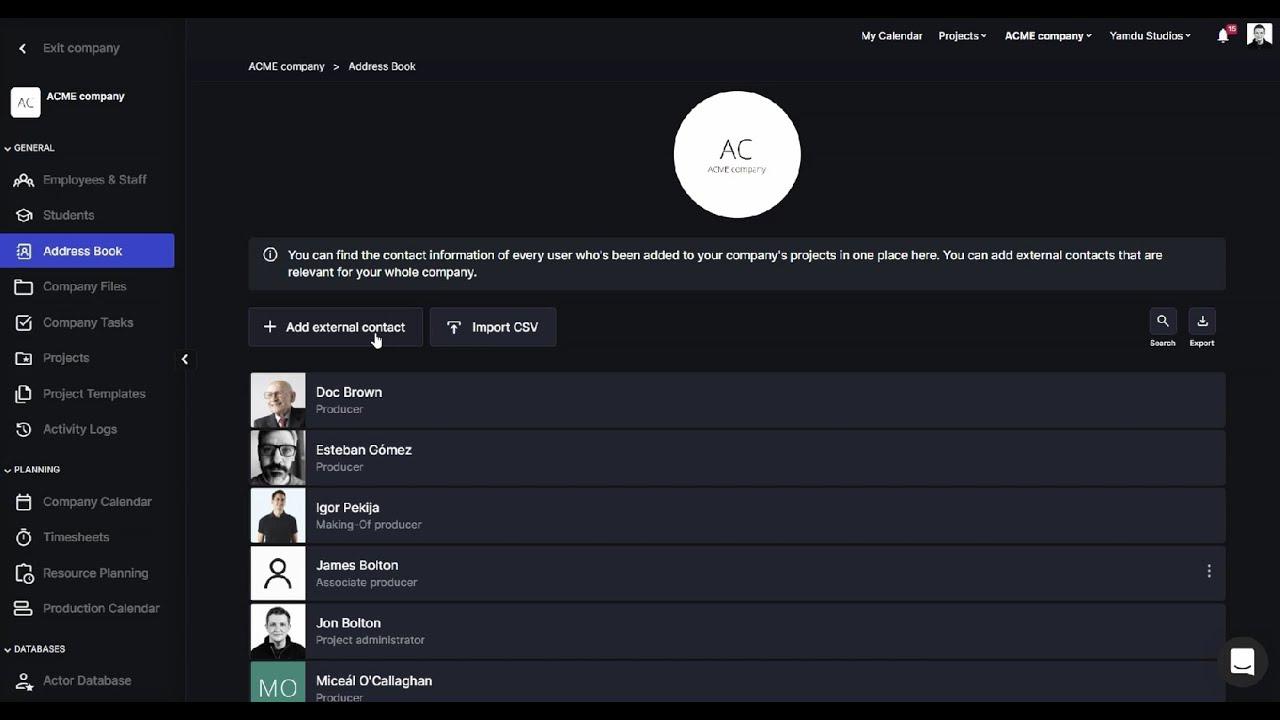
Task: Collapse the sidebar with the arrow handle
Action: 184,359
